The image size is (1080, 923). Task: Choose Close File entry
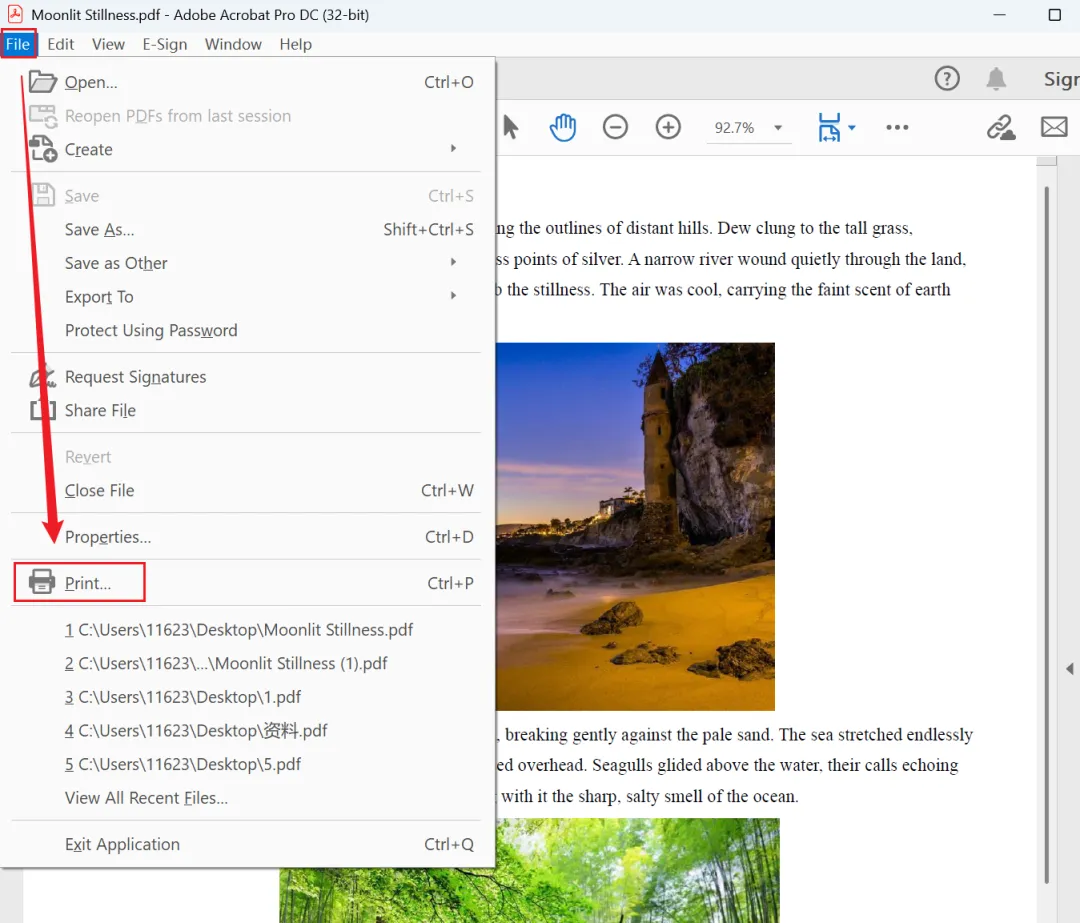(x=246, y=490)
